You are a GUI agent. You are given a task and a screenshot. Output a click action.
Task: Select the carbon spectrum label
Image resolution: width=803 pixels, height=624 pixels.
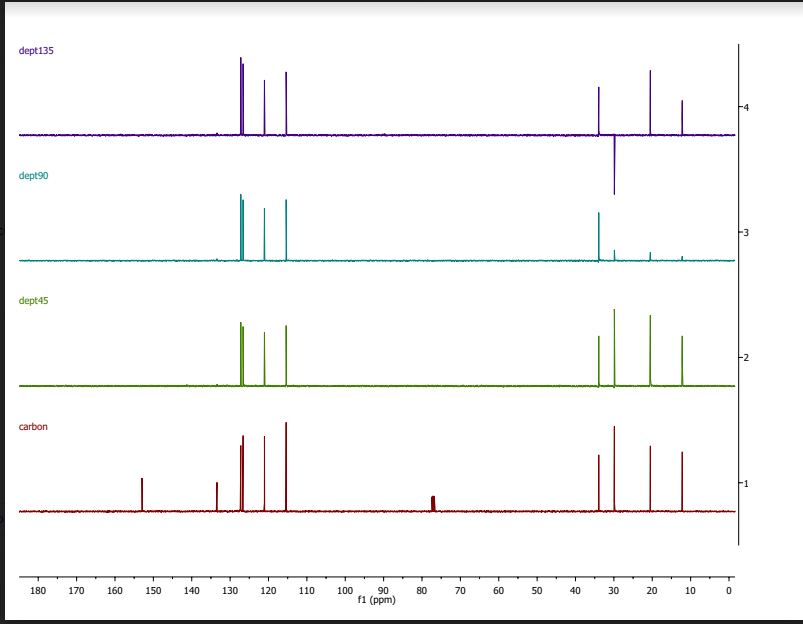pyautogui.click(x=33, y=427)
